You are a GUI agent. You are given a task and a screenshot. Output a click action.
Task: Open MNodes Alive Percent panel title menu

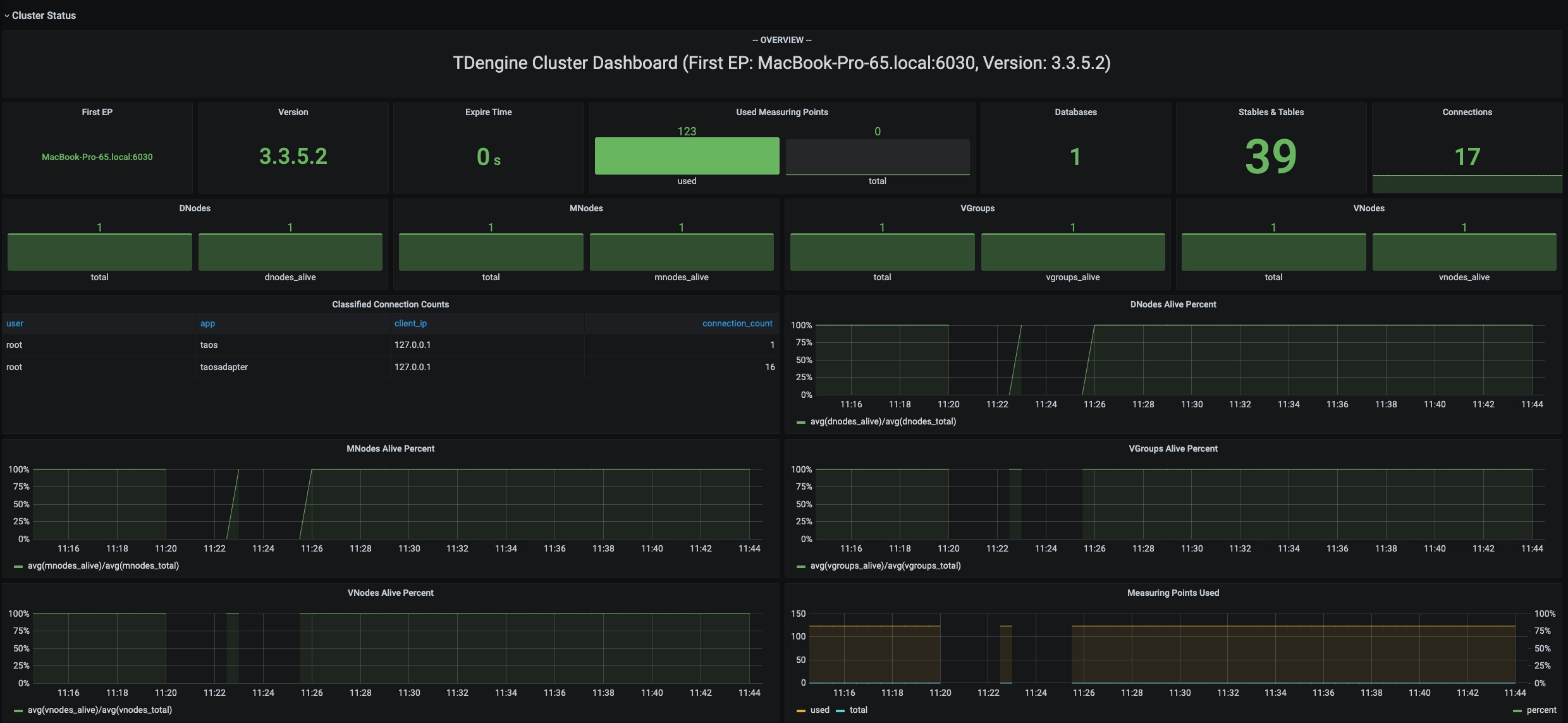[x=390, y=448]
